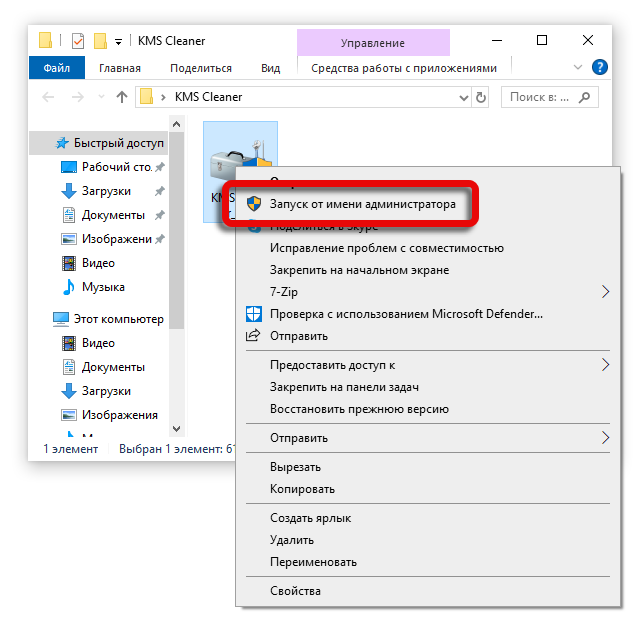The image size is (634, 618).
Task: Click the Properties quick access toolbar icon
Action: pyautogui.click(x=78, y=41)
